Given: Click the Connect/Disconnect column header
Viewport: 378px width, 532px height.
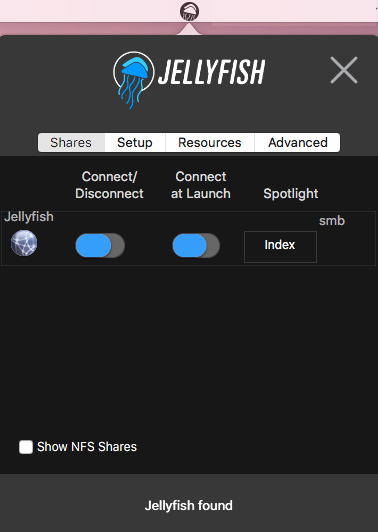Looking at the screenshot, I should [x=109, y=185].
